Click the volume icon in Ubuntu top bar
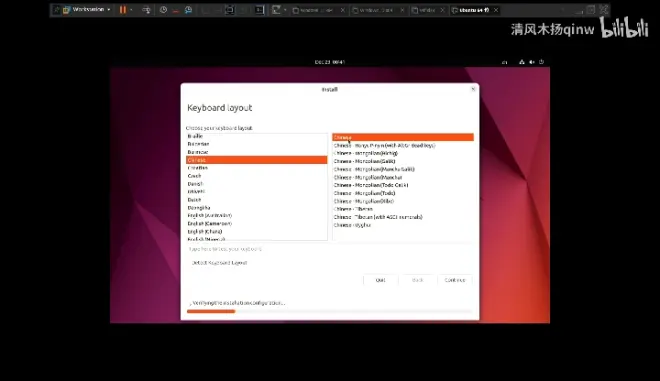The height and width of the screenshot is (381, 660). click(x=532, y=62)
